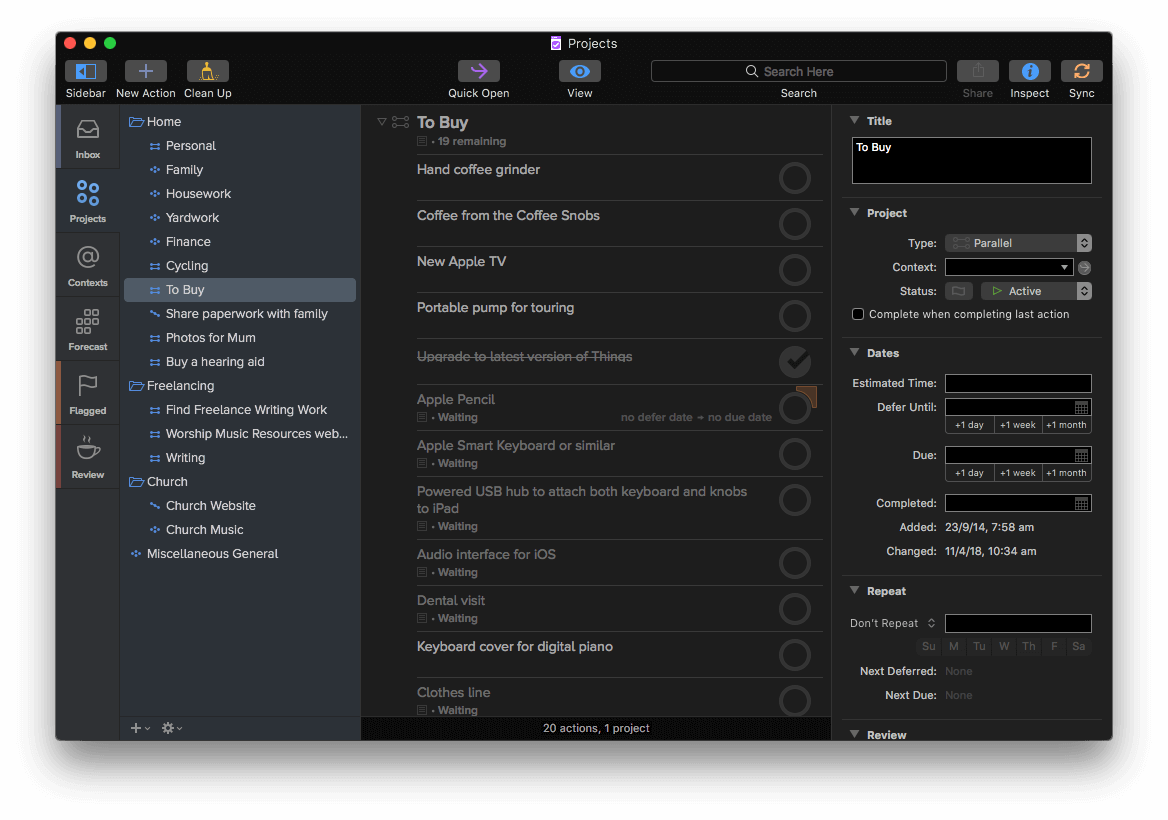Open the Inbox in the sidebar

(87, 140)
